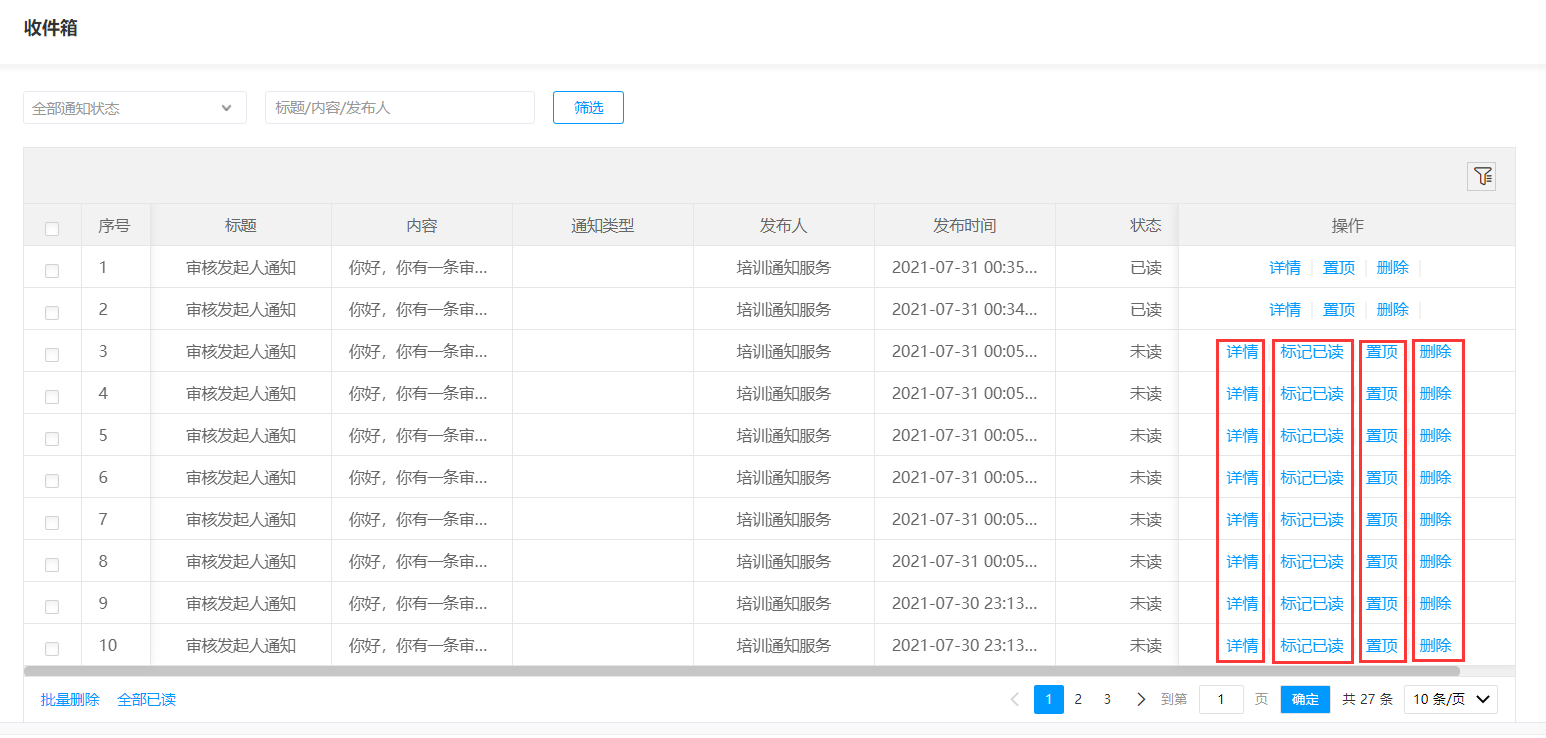This screenshot has height=738, width=1546.
Task: Click the 发布时间 column header
Action: coord(965,225)
